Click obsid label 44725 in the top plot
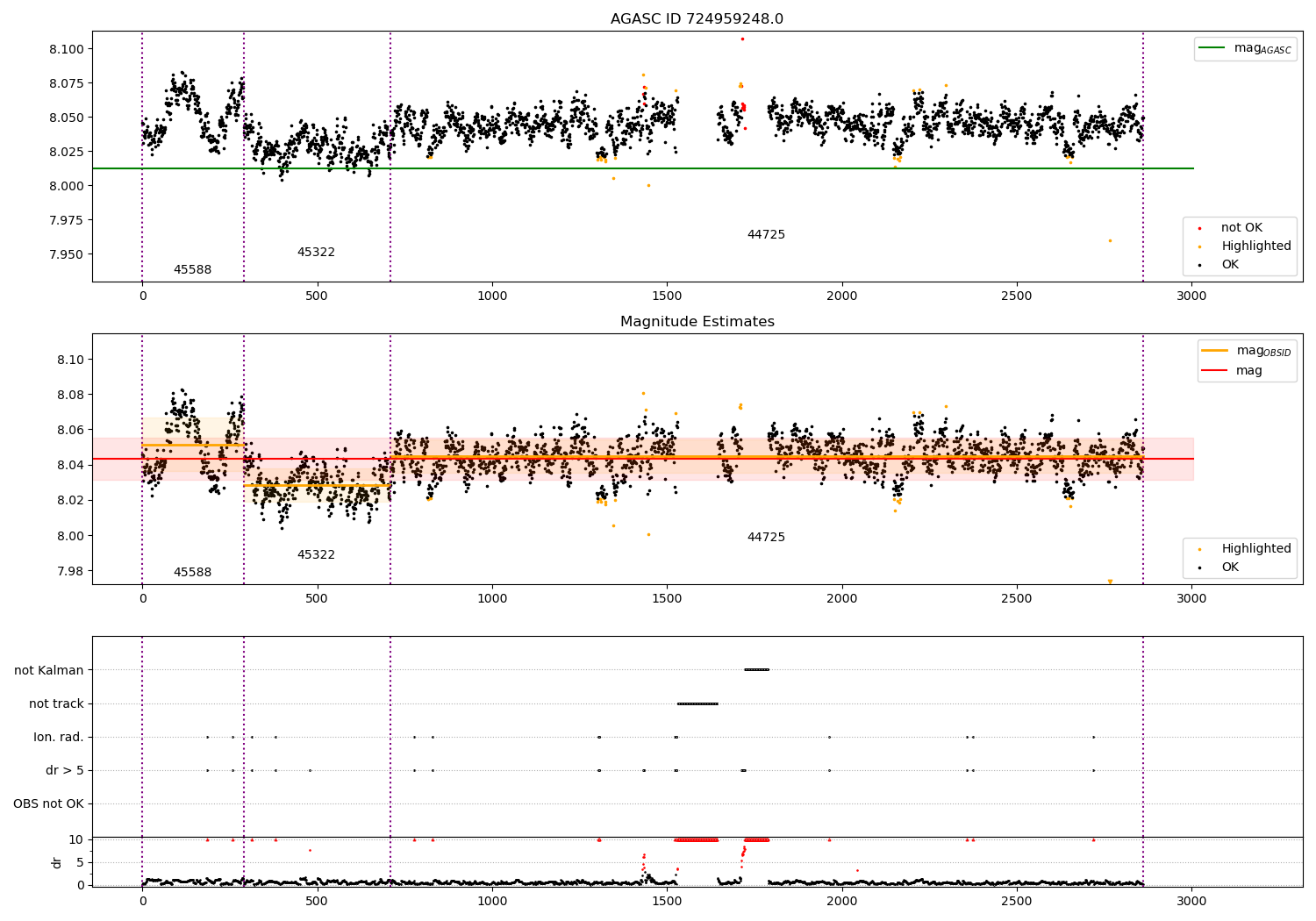The height and width of the screenshot is (921, 1316). tap(766, 235)
